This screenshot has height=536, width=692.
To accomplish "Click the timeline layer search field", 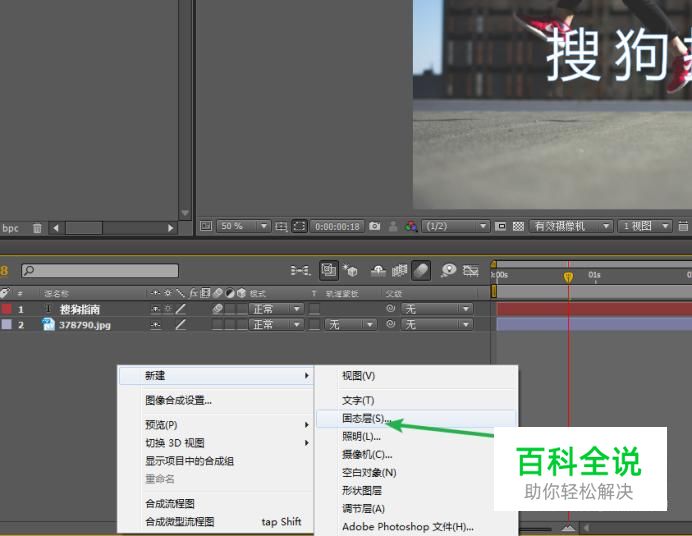I will point(100,270).
